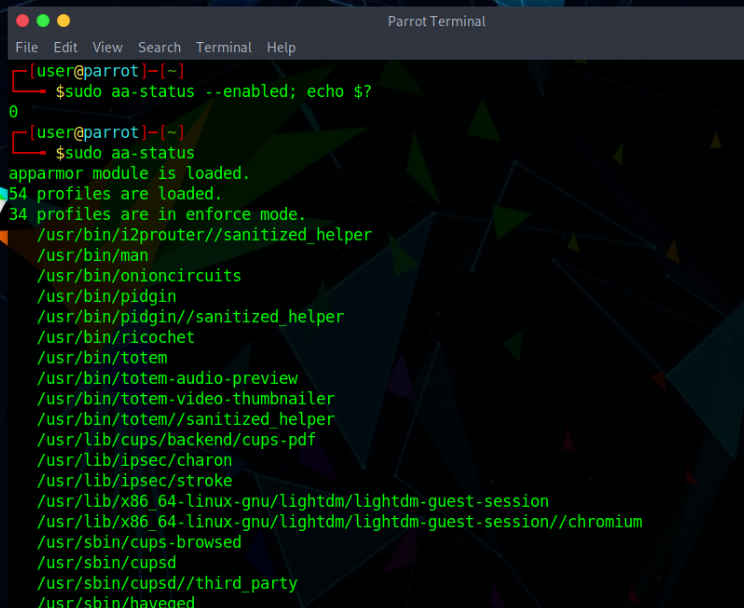This screenshot has height=608, width=744.
Task: Click the /usr/bin/ricochet path
Action: point(115,337)
